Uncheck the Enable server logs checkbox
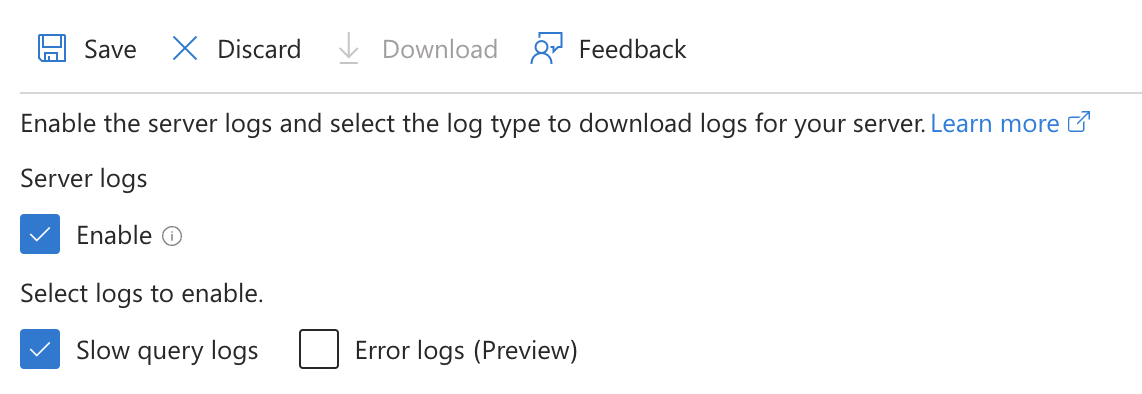This screenshot has width=1142, height=394. [40, 234]
